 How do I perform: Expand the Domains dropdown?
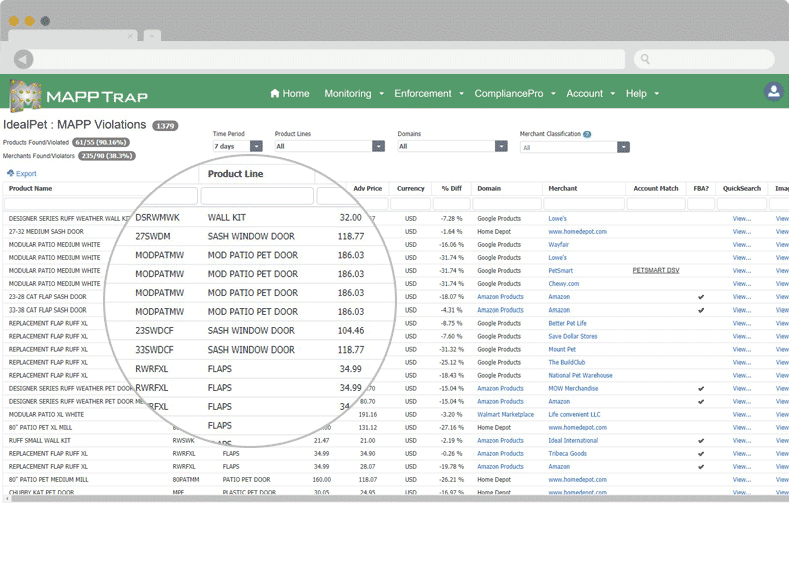tap(501, 146)
